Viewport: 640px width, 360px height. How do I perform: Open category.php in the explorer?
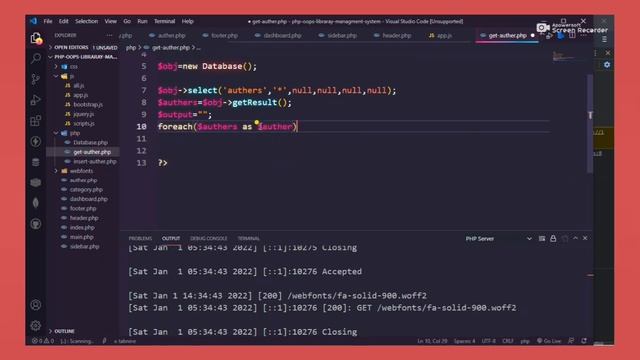pos(86,190)
